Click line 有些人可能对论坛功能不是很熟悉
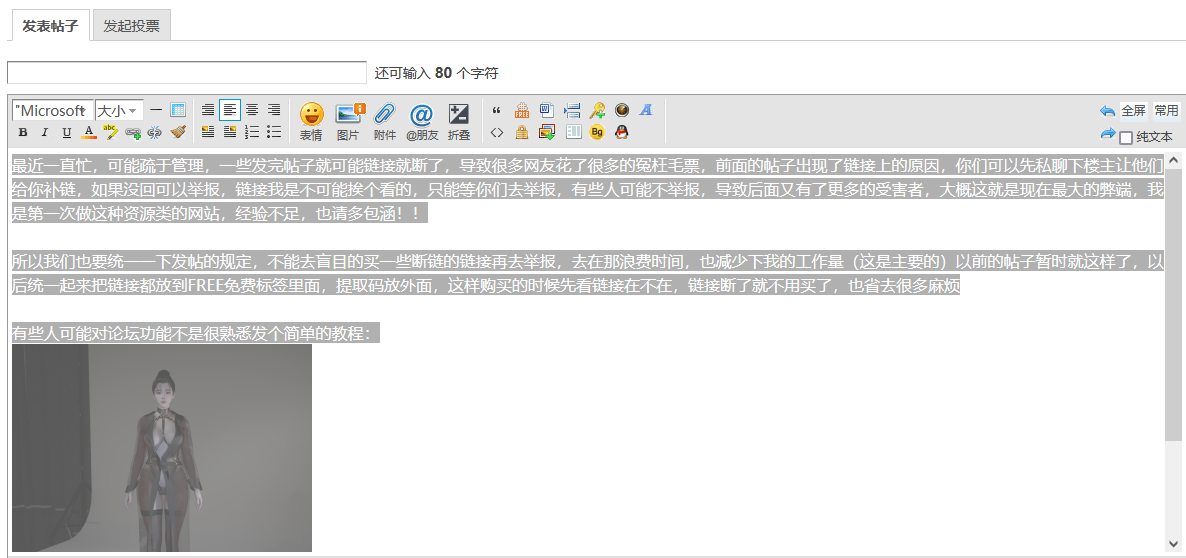This screenshot has height=558, width=1186. [x=195, y=333]
